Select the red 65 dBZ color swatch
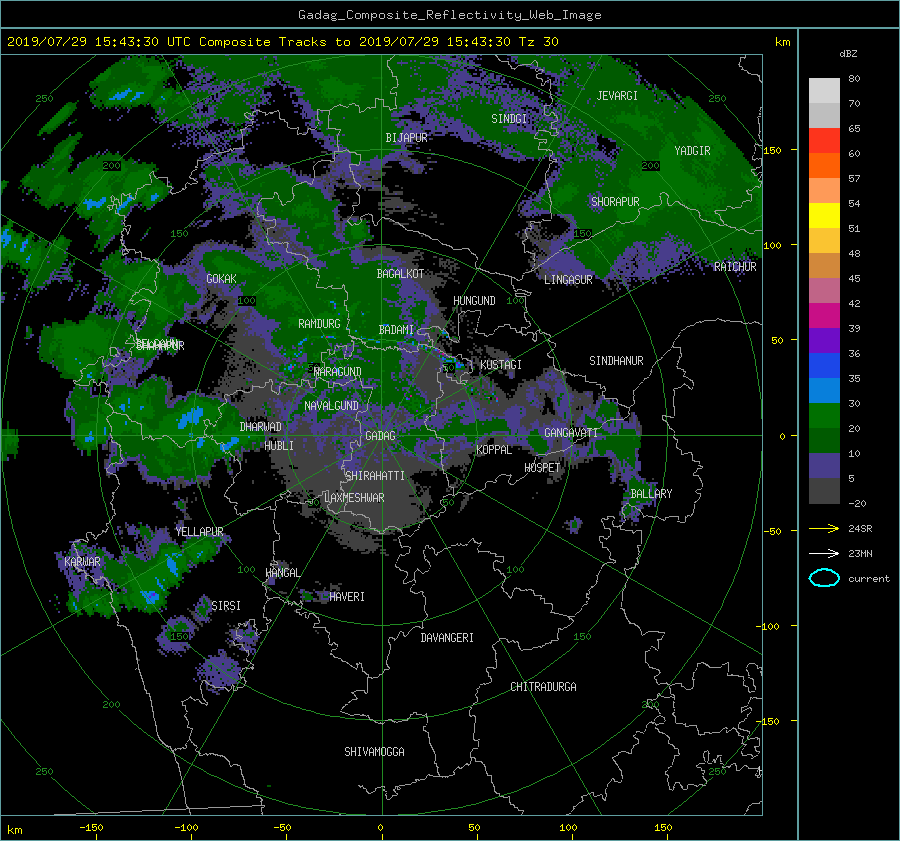 pyautogui.click(x=824, y=140)
